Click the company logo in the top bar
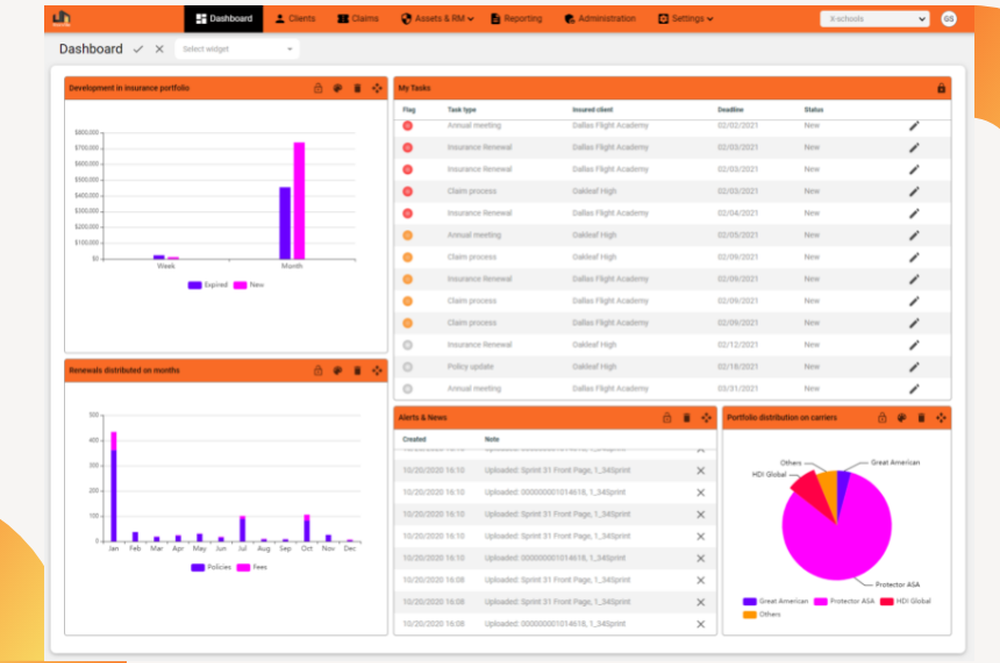Screen dimensions: 1000x663 (62, 18)
